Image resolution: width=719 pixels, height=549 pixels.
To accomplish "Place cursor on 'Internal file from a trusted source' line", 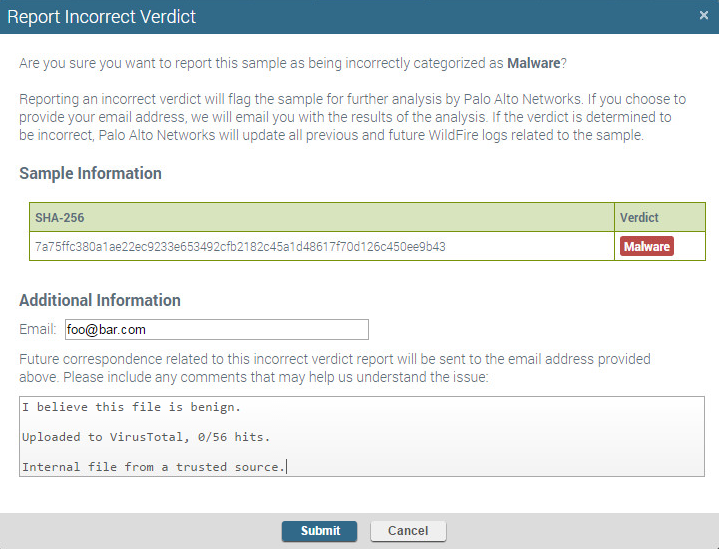I will tap(153, 467).
